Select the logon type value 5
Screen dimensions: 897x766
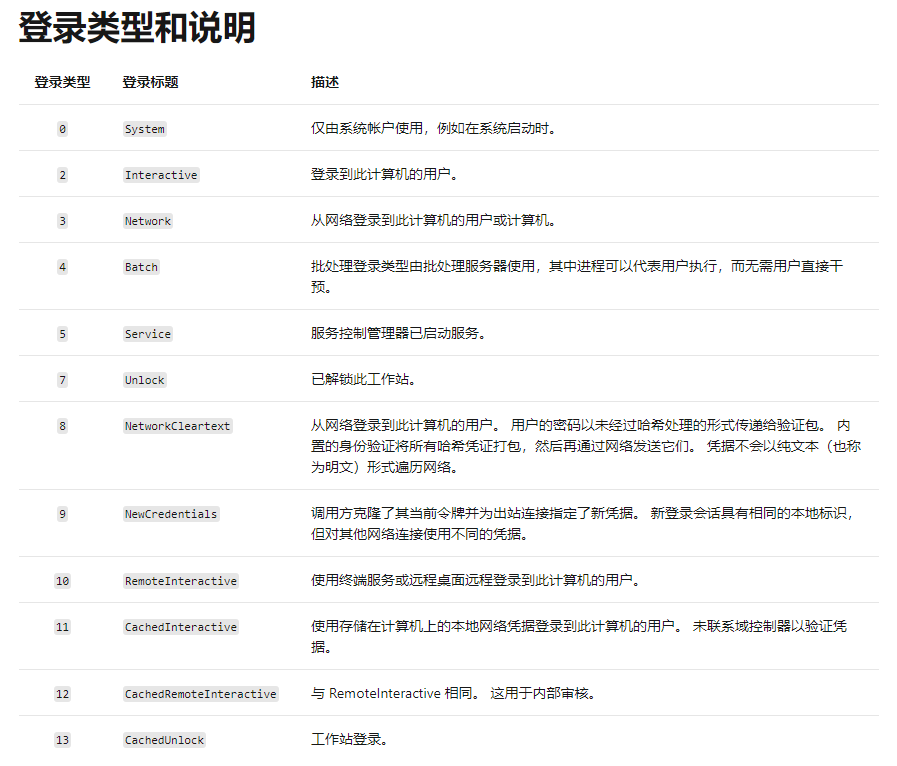(62, 334)
